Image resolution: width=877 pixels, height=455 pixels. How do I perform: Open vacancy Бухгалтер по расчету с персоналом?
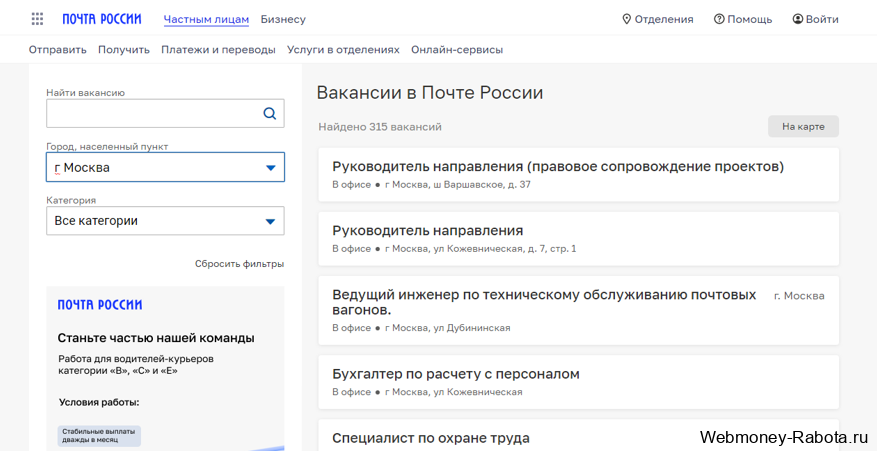click(x=578, y=382)
